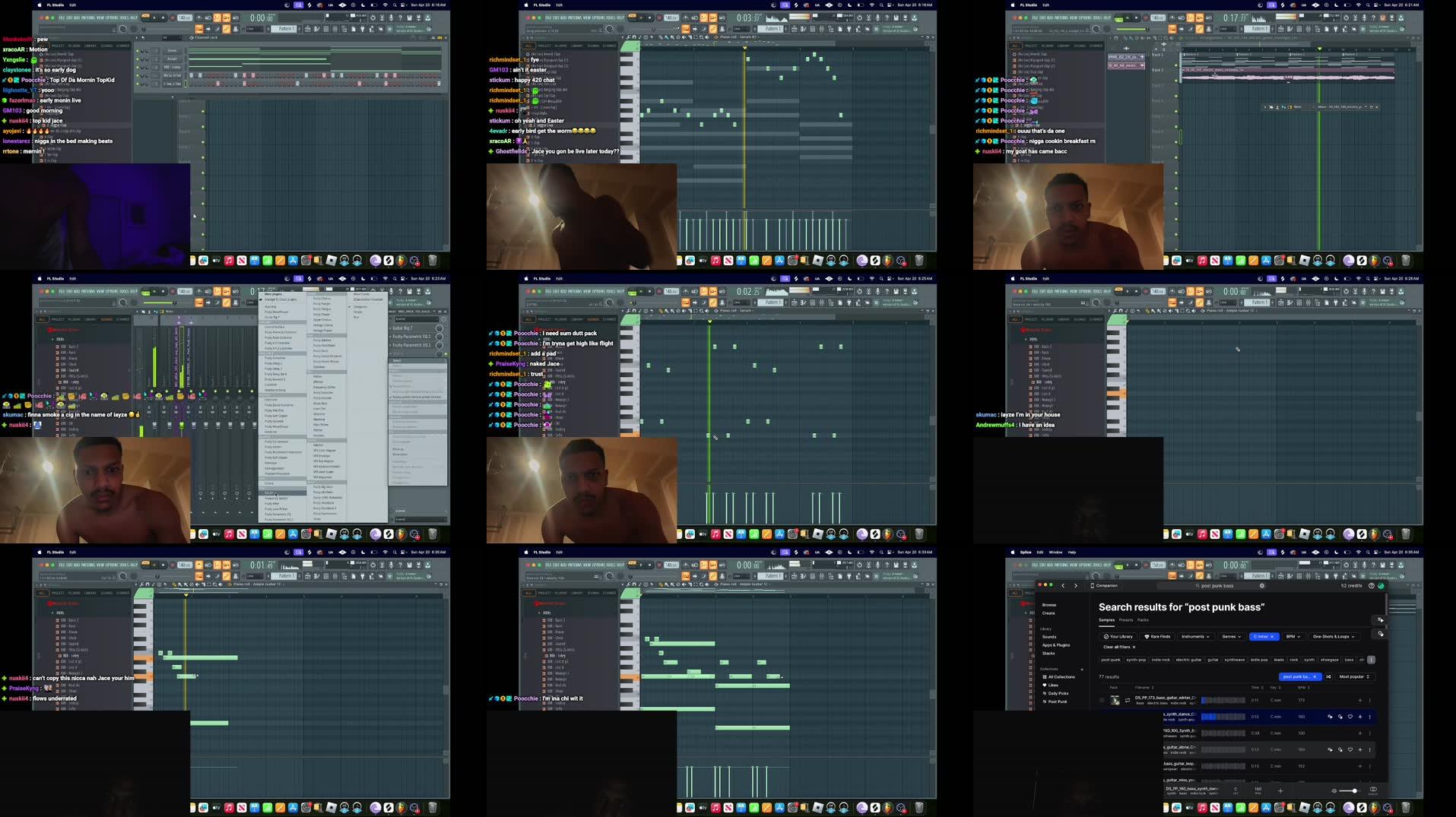Toggle the Rare Finds filter in Splice

1158,637
